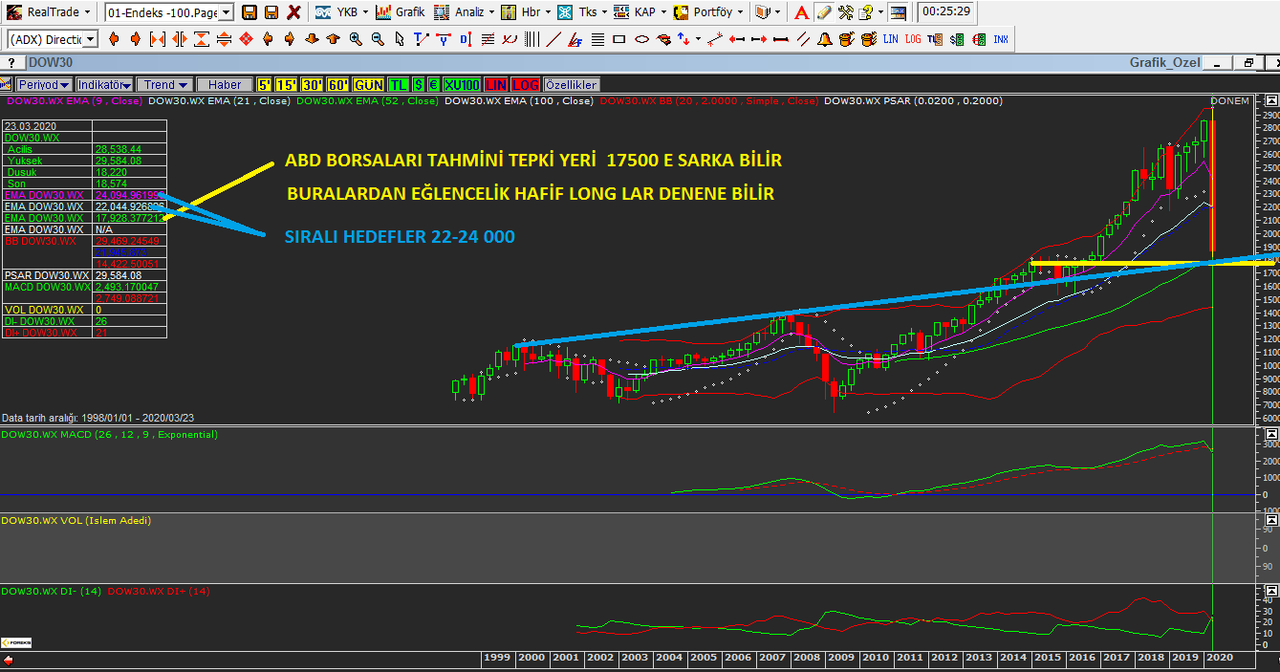The image size is (1280, 672).
Task: Click the alarm bell icon
Action: (825, 39)
